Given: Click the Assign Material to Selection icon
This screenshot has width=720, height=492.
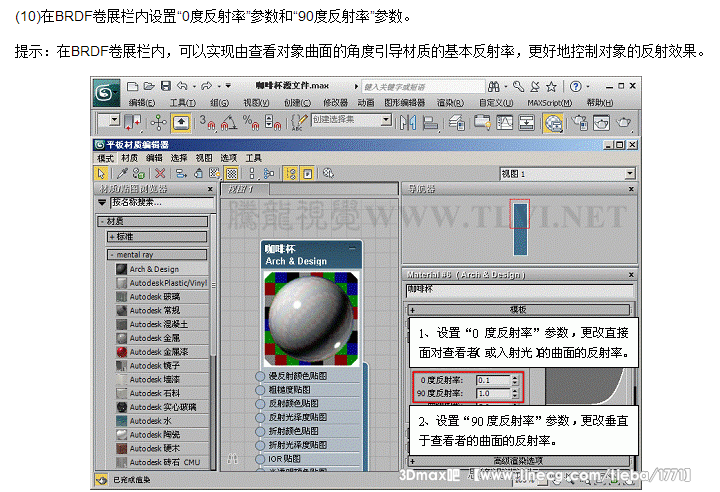Looking at the screenshot, I should tap(139, 174).
